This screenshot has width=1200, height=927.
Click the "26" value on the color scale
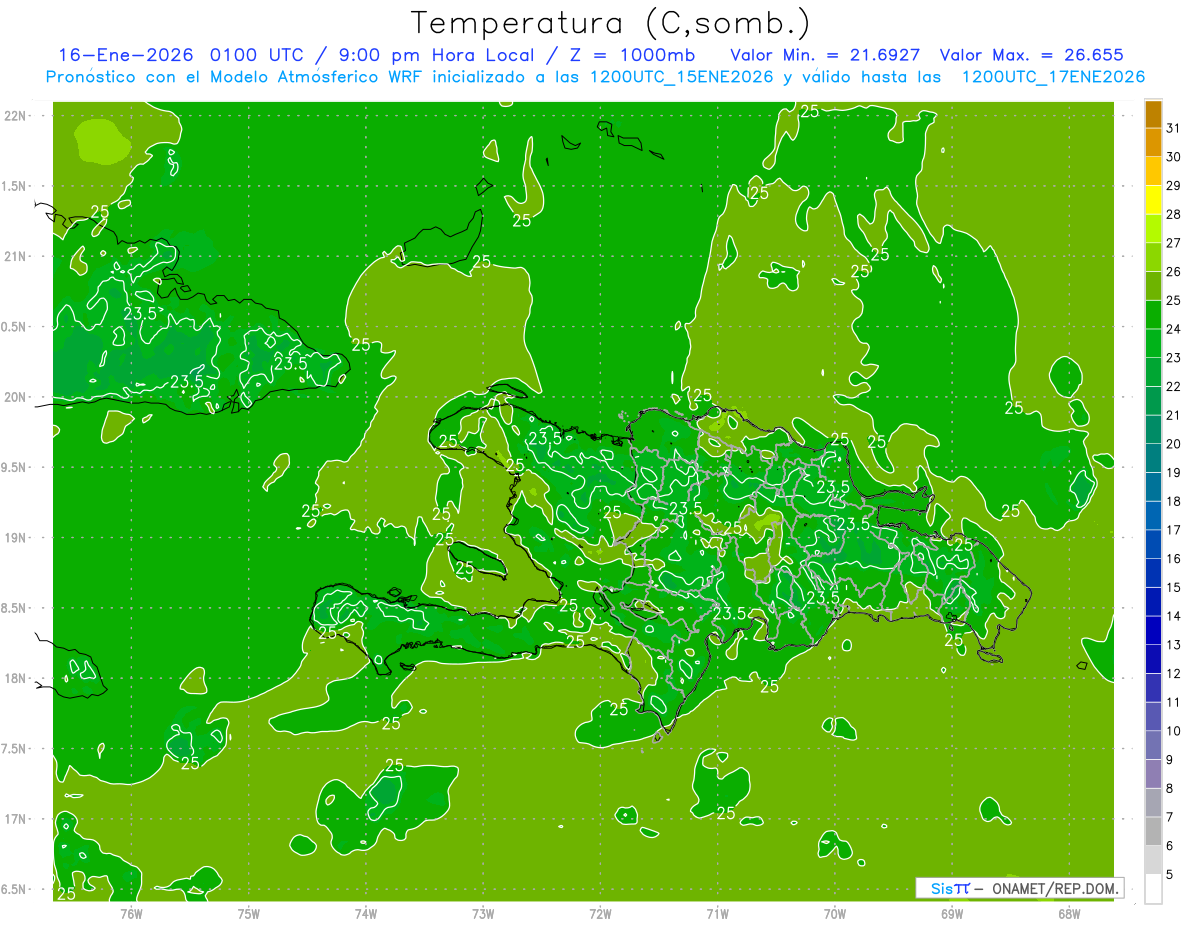(x=1174, y=271)
